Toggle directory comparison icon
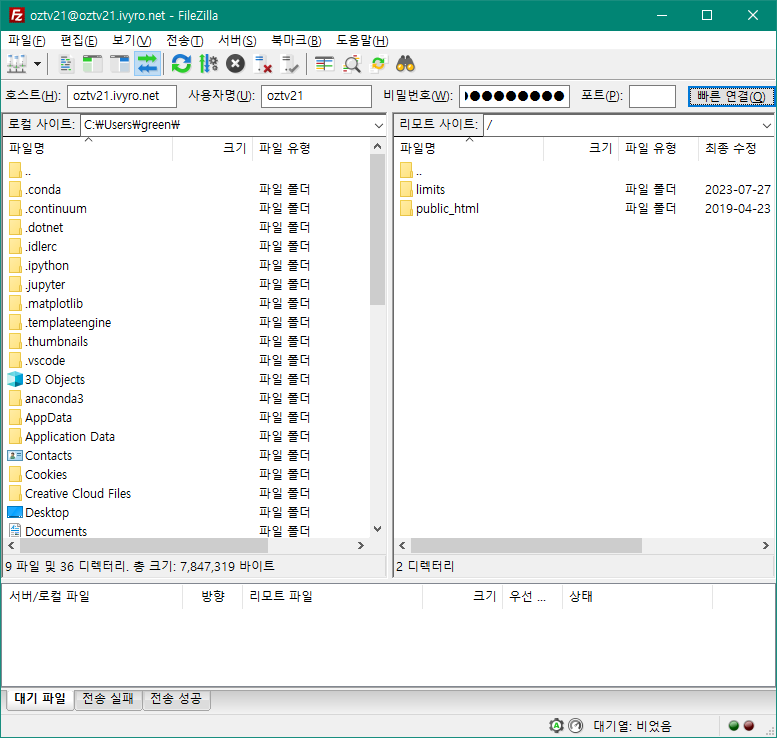Viewport: 777px width, 738px height. pyautogui.click(x=352, y=64)
